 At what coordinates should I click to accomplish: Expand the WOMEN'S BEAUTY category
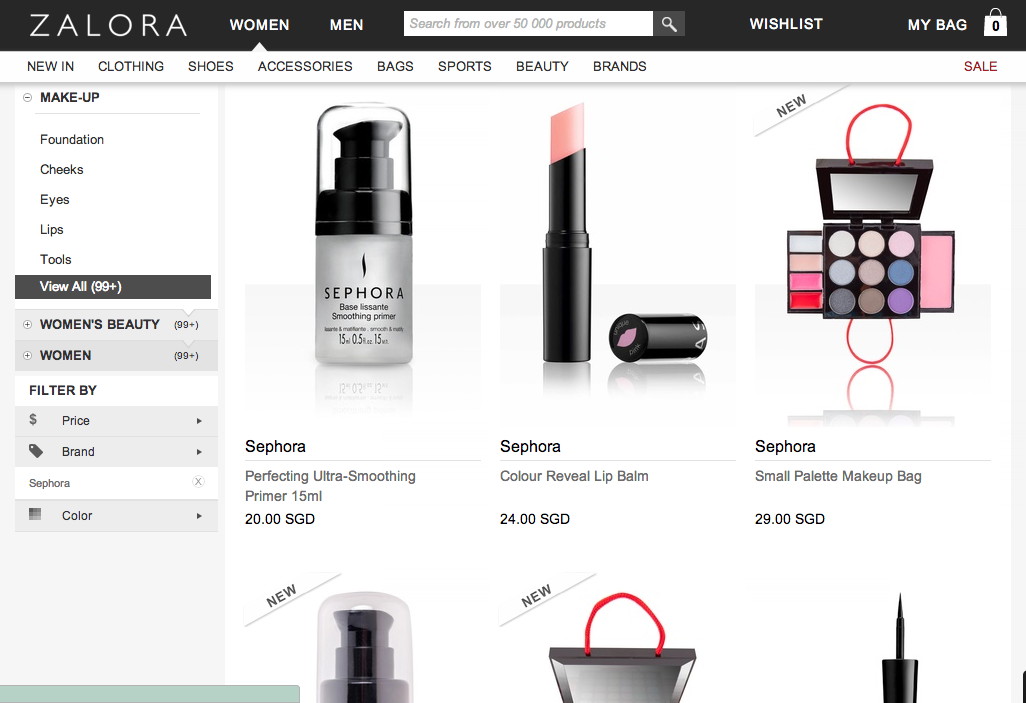(27, 325)
